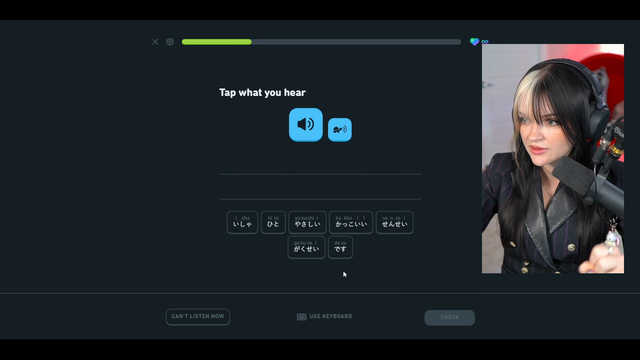Click the Check button

449,318
